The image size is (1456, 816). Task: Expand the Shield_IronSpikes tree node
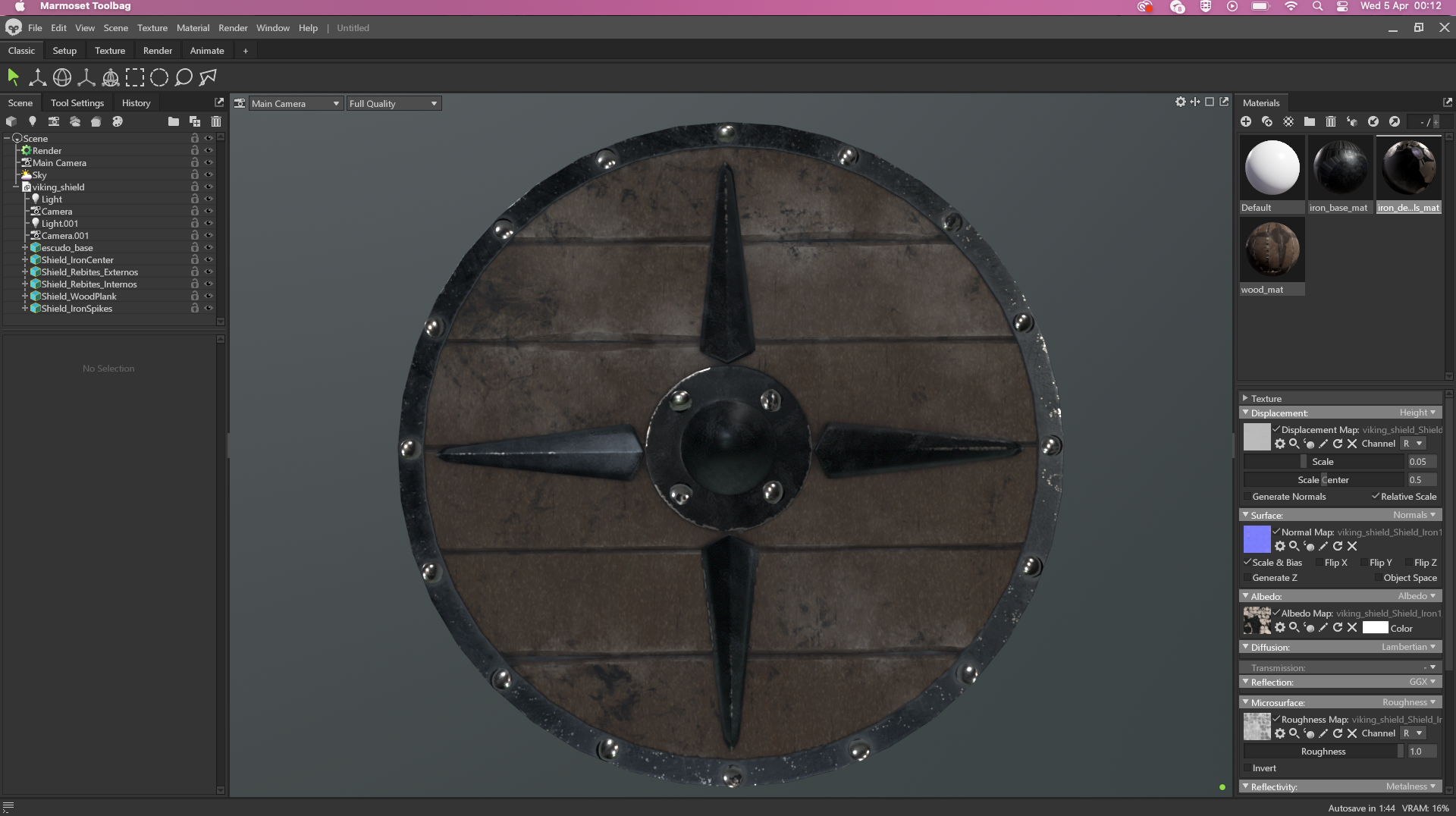click(x=24, y=309)
